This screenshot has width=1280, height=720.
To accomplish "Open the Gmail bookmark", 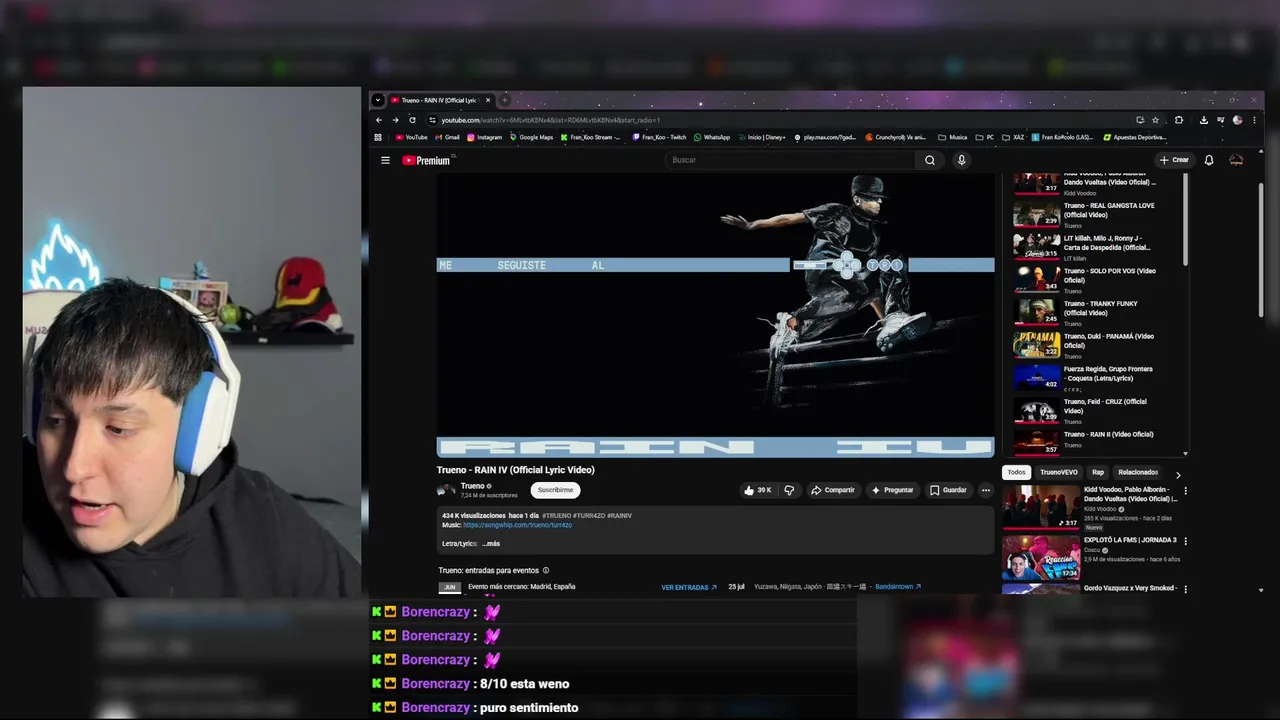I will click(447, 137).
